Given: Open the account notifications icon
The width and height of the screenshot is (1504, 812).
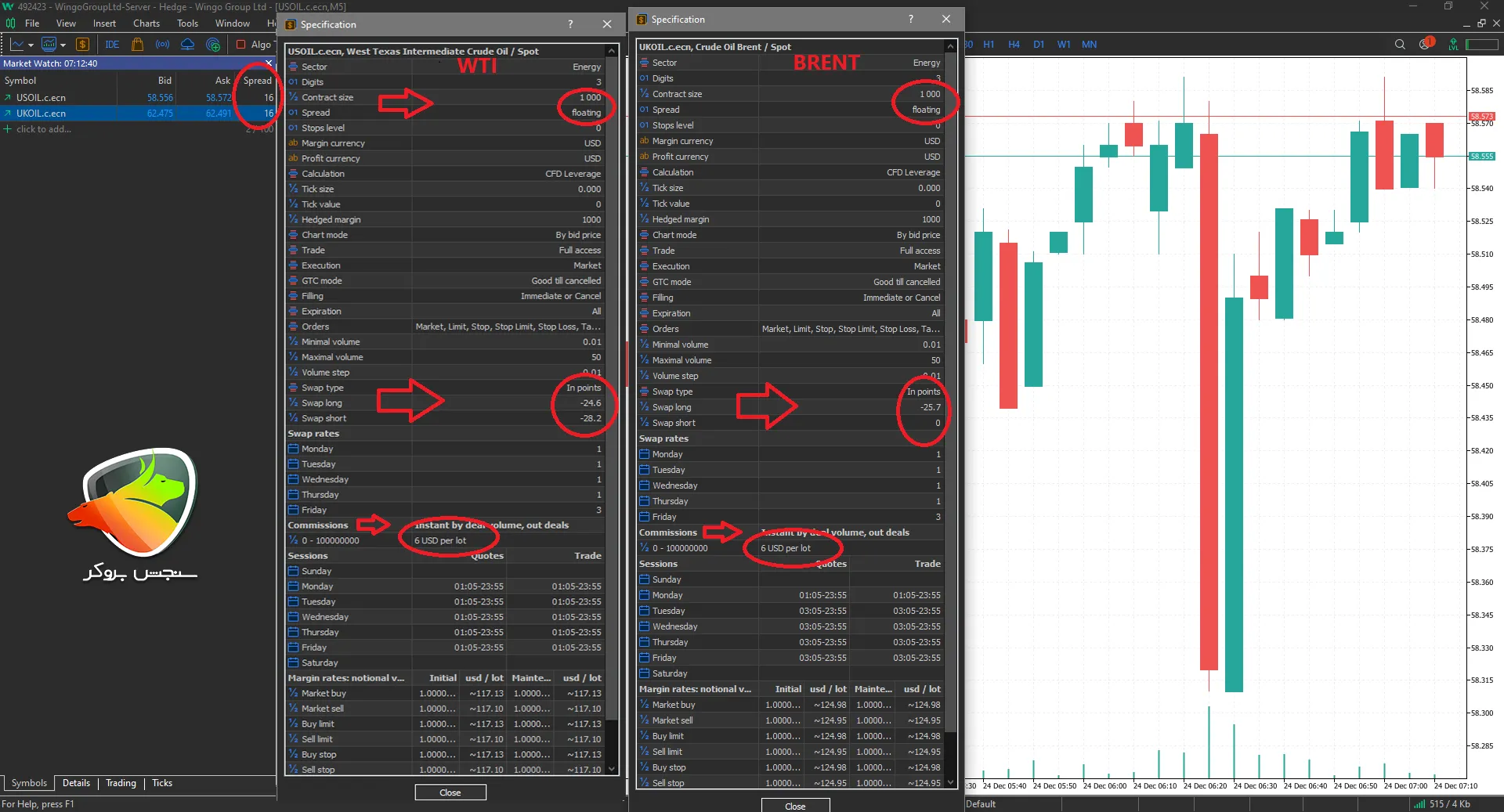Looking at the screenshot, I should (x=1426, y=44).
